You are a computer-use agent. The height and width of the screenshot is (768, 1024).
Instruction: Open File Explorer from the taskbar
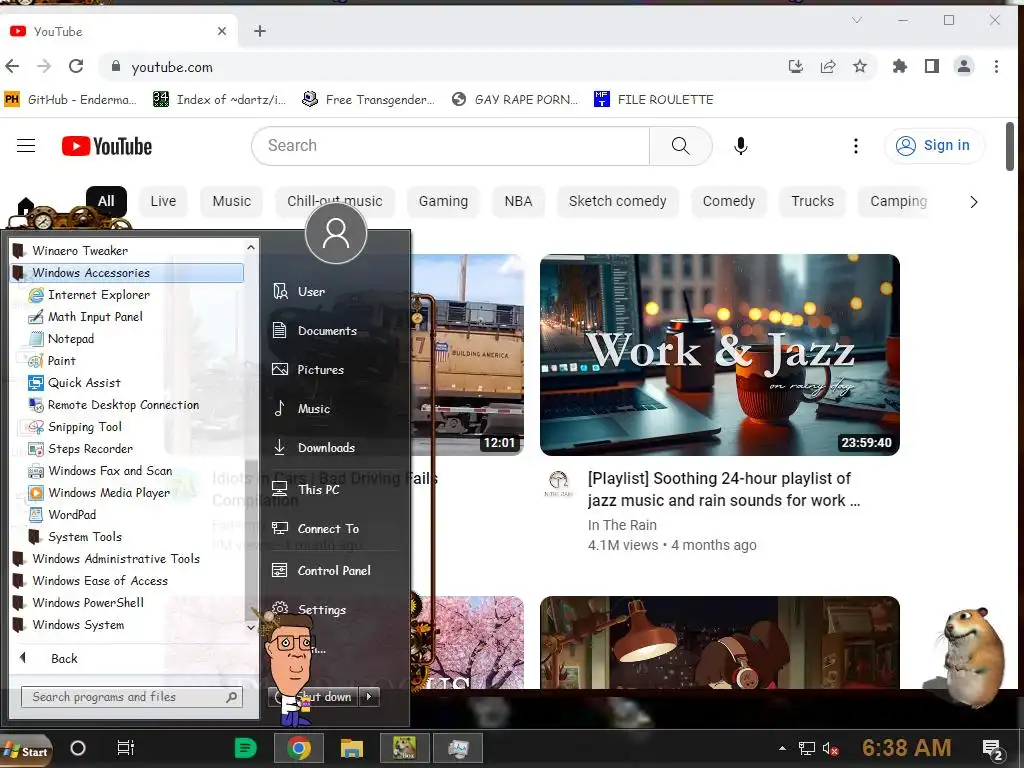351,748
